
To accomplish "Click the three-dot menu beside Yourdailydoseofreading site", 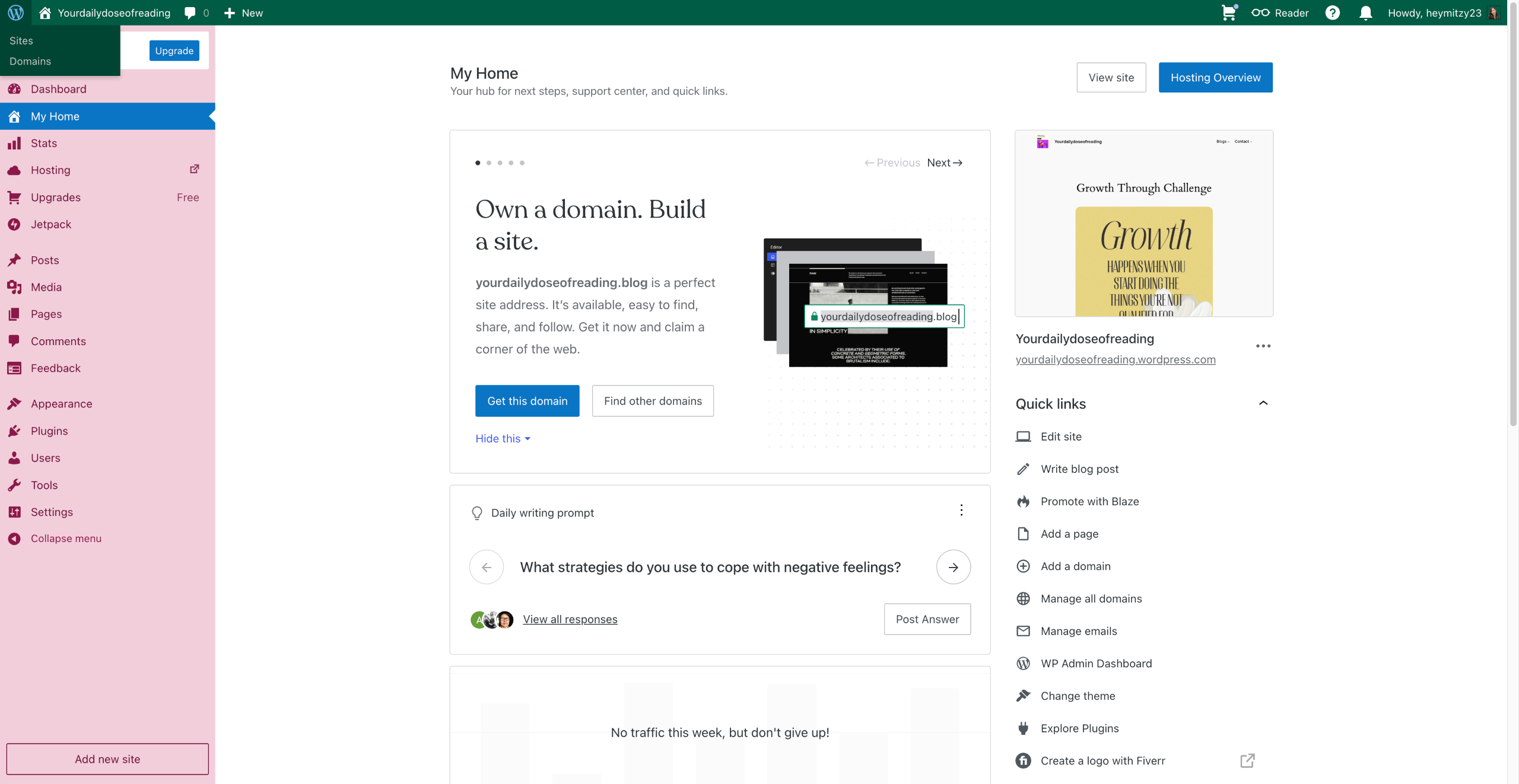I will (x=1263, y=346).
